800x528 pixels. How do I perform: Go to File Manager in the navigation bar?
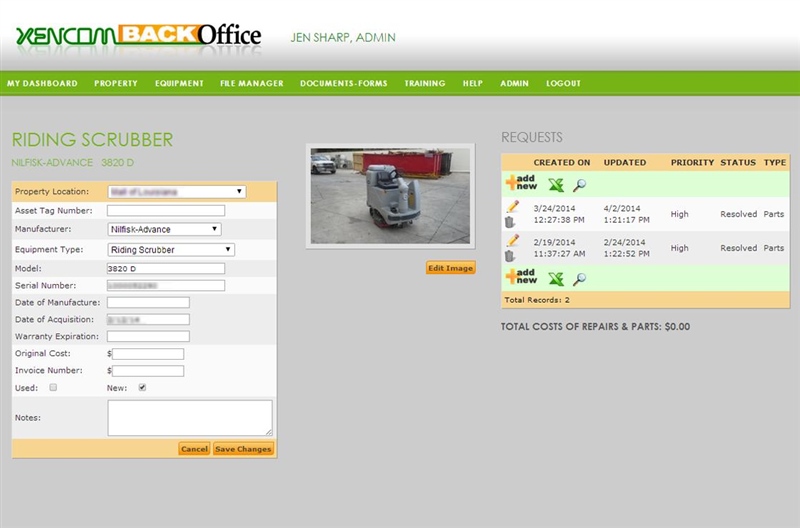coord(252,83)
